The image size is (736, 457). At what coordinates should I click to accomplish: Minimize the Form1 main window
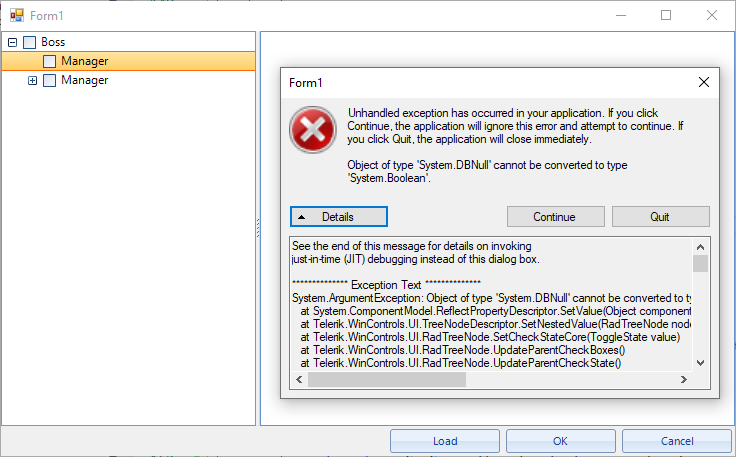point(621,15)
